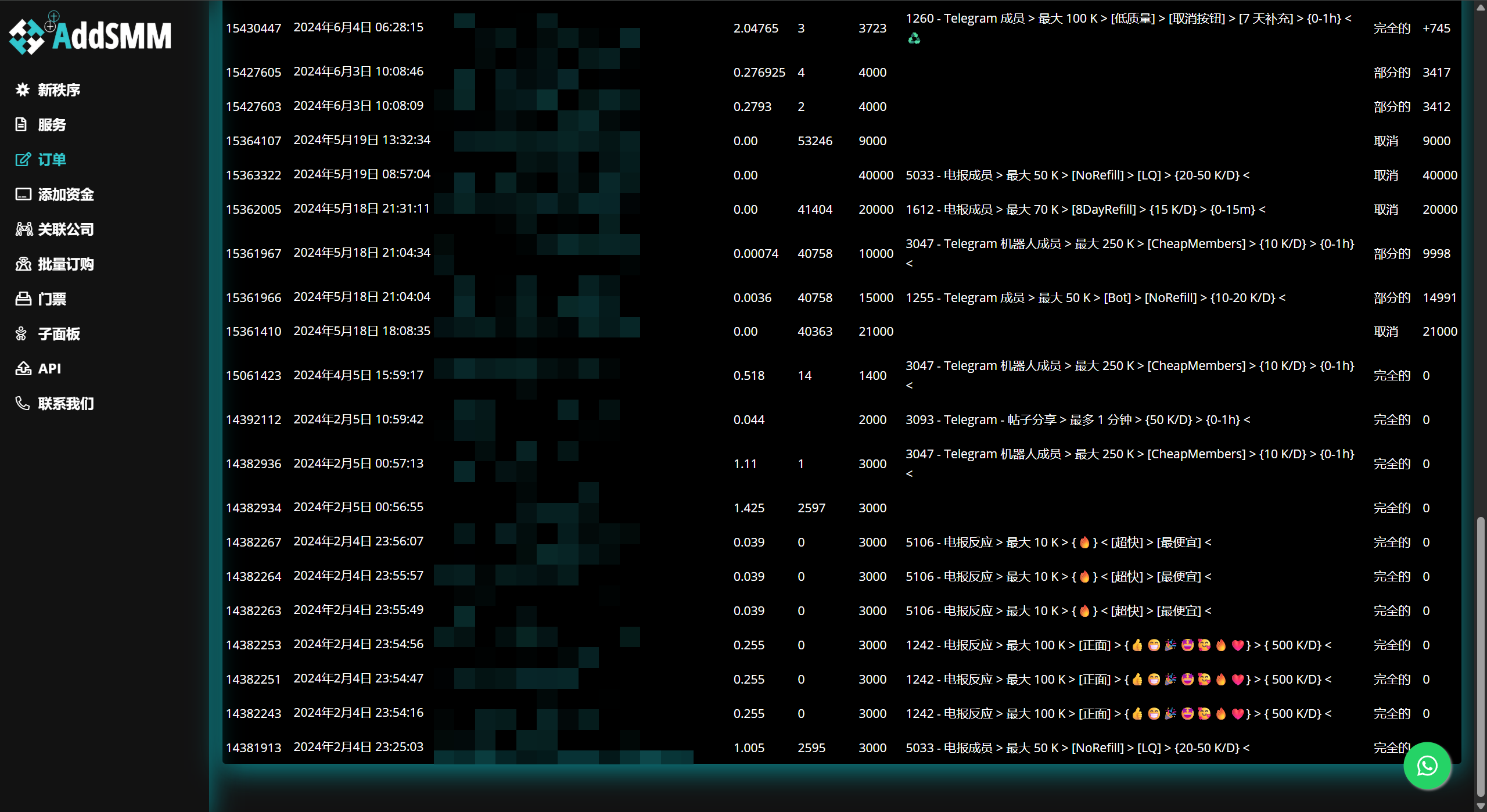Open the 联系我们 sidebar link

pyautogui.click(x=66, y=404)
